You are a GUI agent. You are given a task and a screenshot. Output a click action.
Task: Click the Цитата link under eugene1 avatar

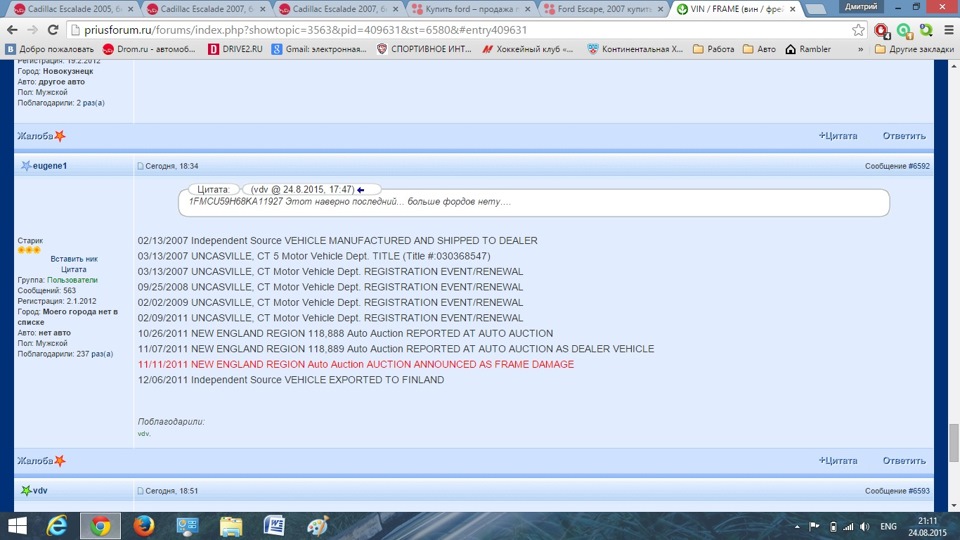click(x=73, y=269)
